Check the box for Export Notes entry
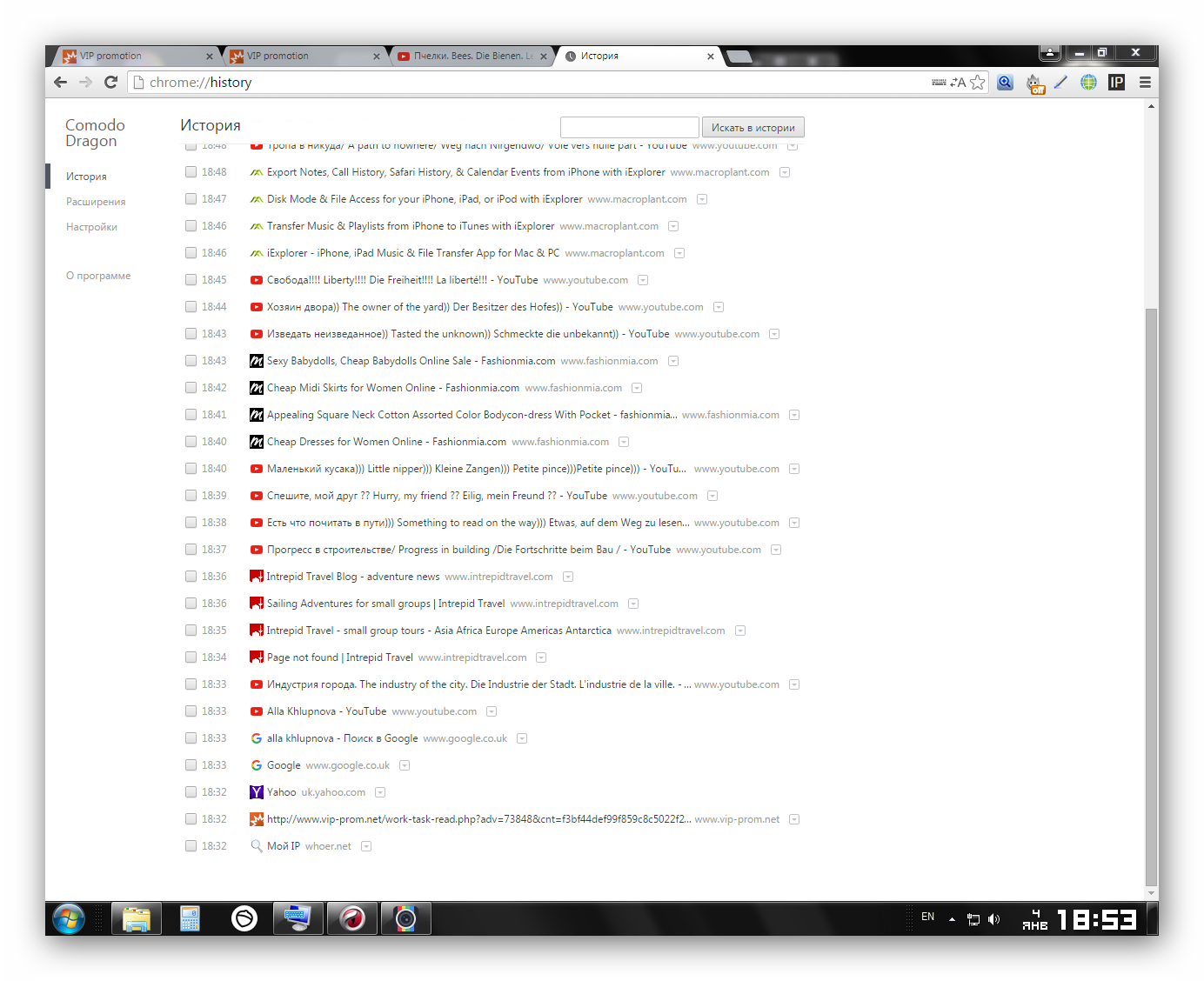 191,172
